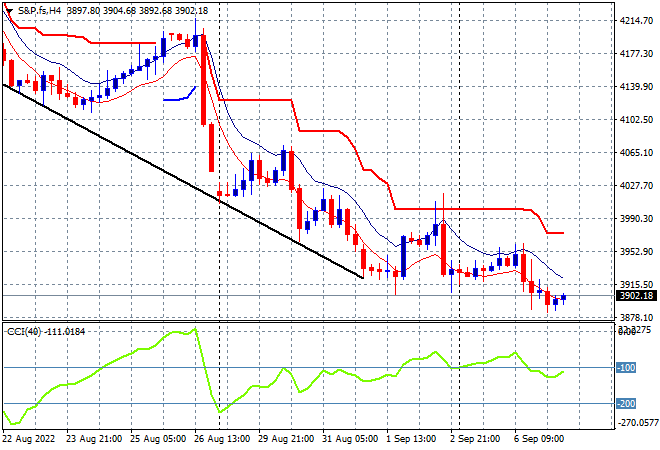Select the 3990.30 price axis label
The height and width of the screenshot is (450, 660).
pyautogui.click(x=636, y=218)
